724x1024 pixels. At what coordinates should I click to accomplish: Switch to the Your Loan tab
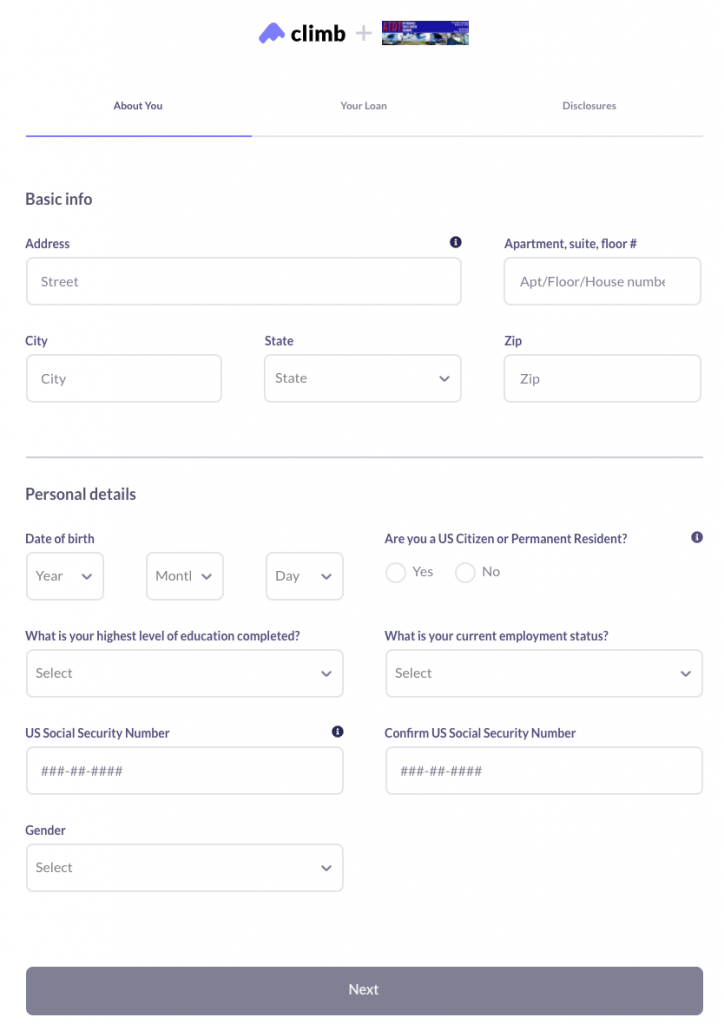click(363, 106)
